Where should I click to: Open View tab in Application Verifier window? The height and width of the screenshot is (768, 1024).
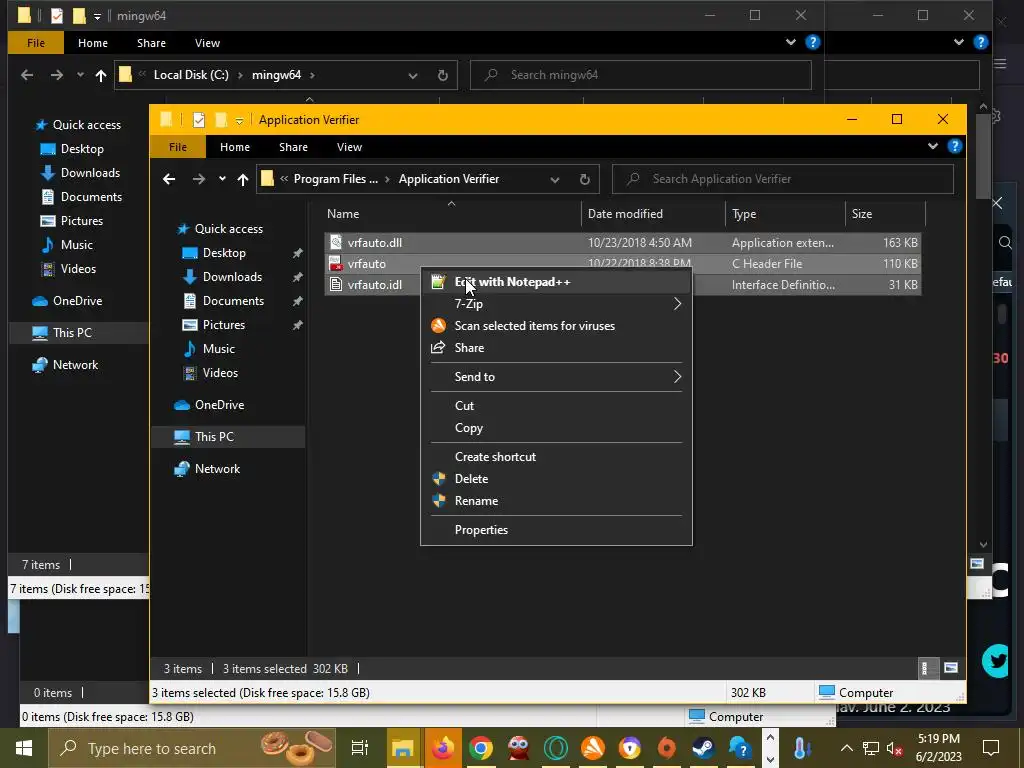(349, 147)
